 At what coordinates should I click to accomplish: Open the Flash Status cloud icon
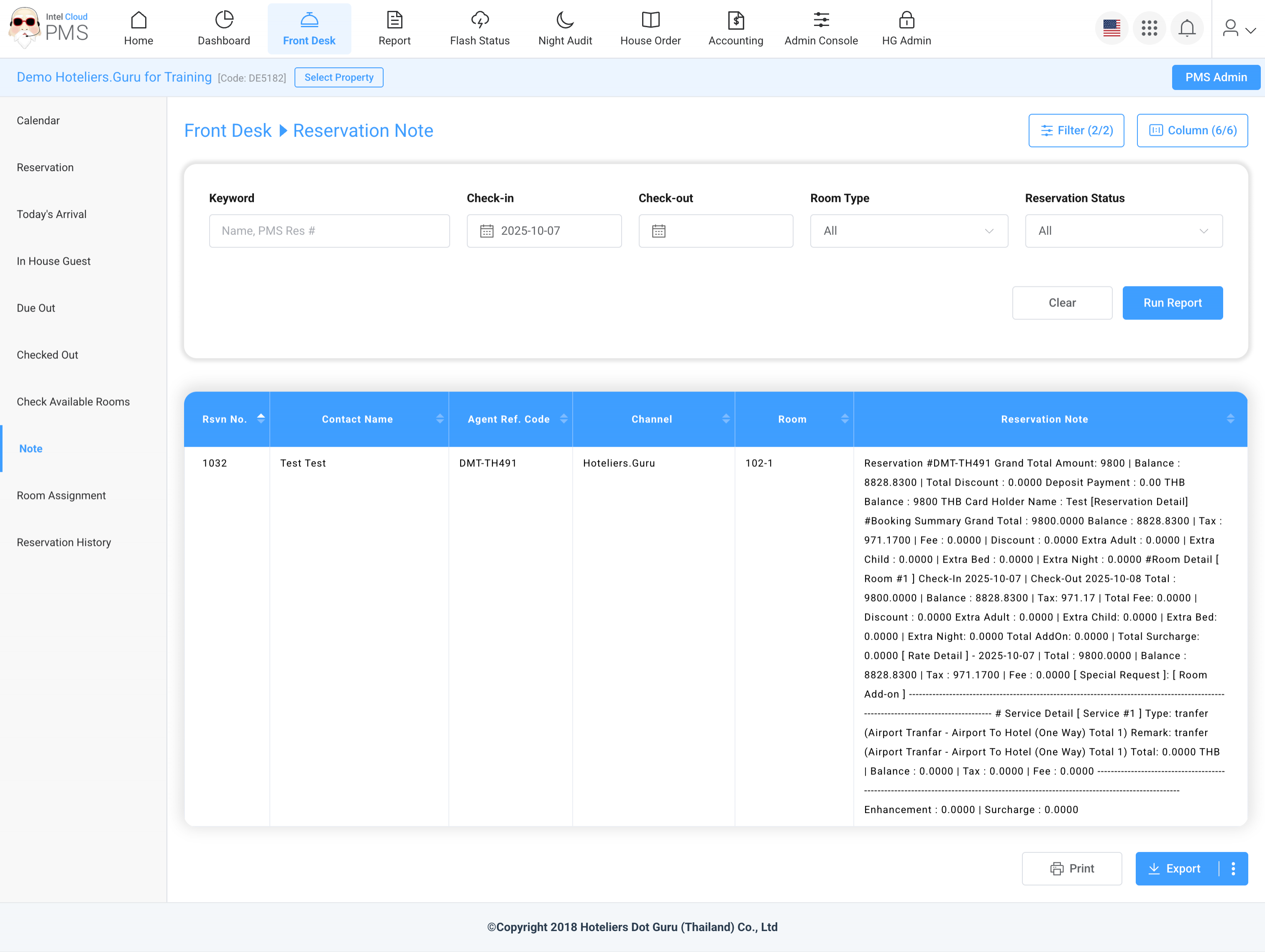click(479, 20)
